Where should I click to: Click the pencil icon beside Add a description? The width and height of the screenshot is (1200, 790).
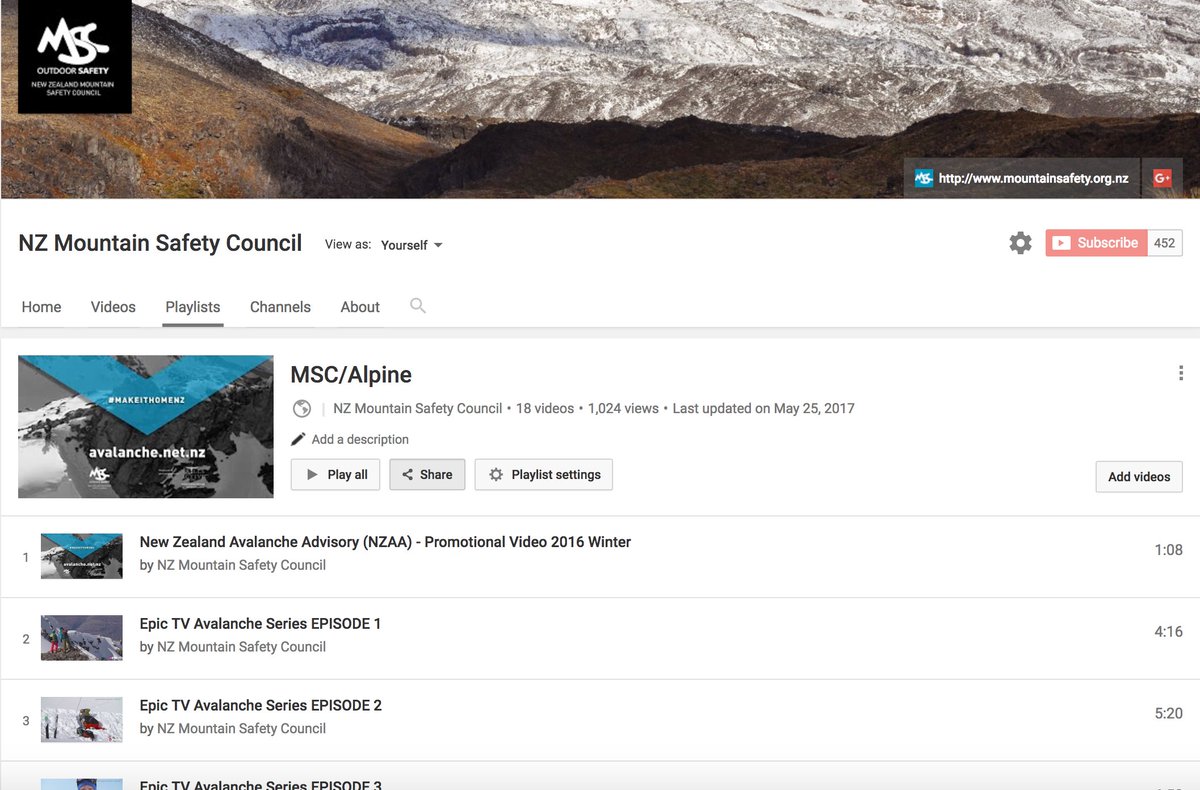pos(298,439)
